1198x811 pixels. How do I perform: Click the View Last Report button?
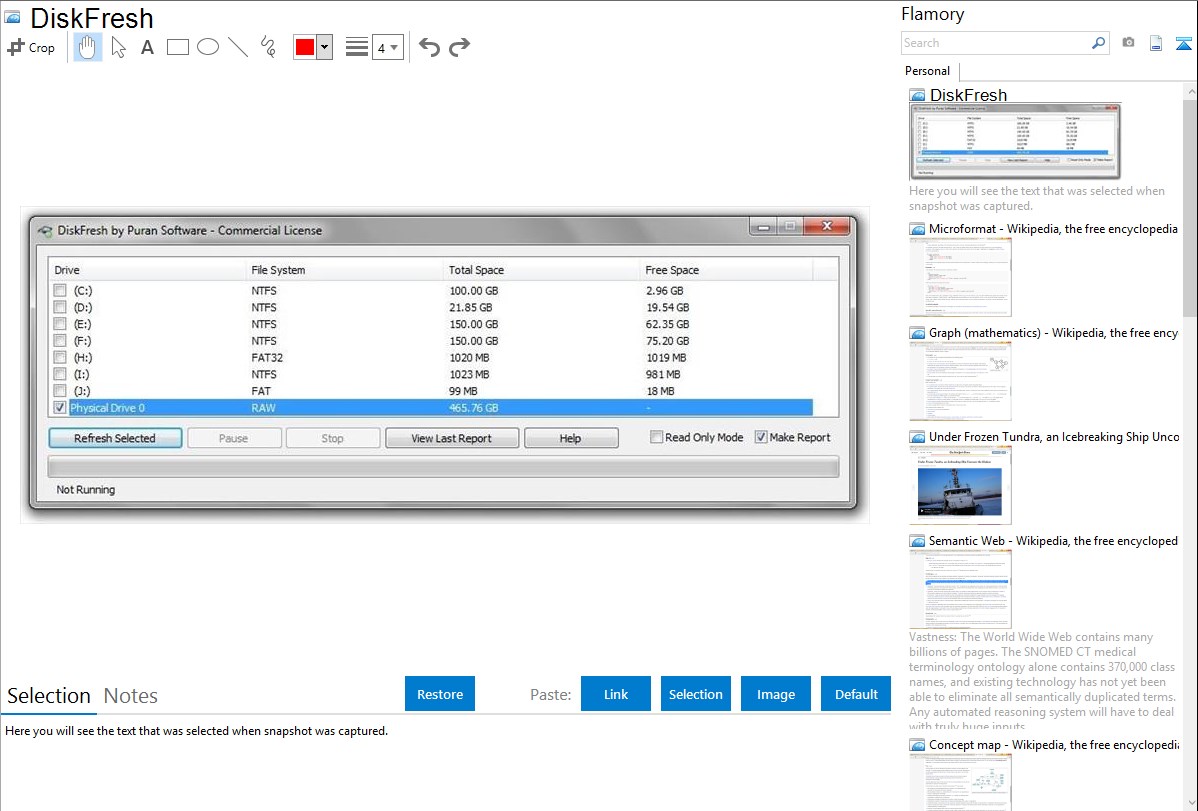pyautogui.click(x=452, y=438)
